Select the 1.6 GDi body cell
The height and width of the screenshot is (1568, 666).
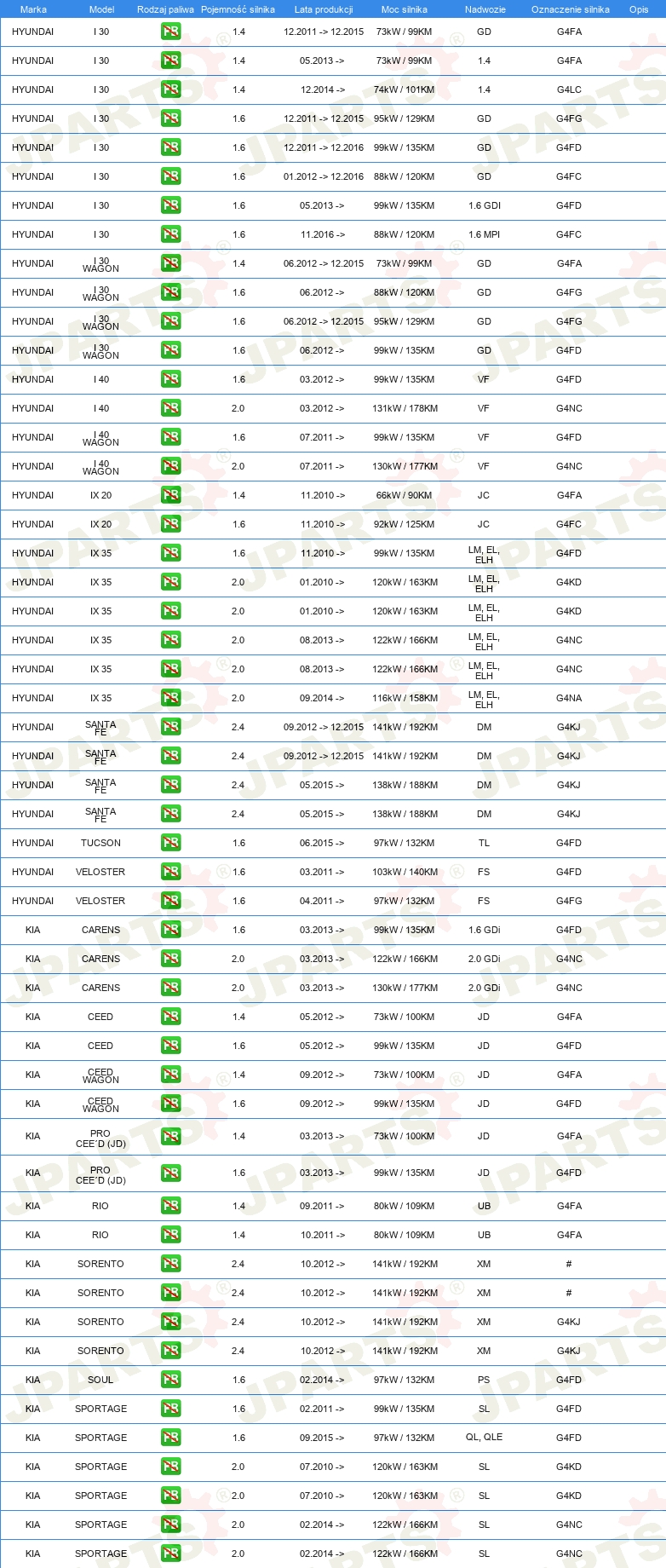(484, 930)
